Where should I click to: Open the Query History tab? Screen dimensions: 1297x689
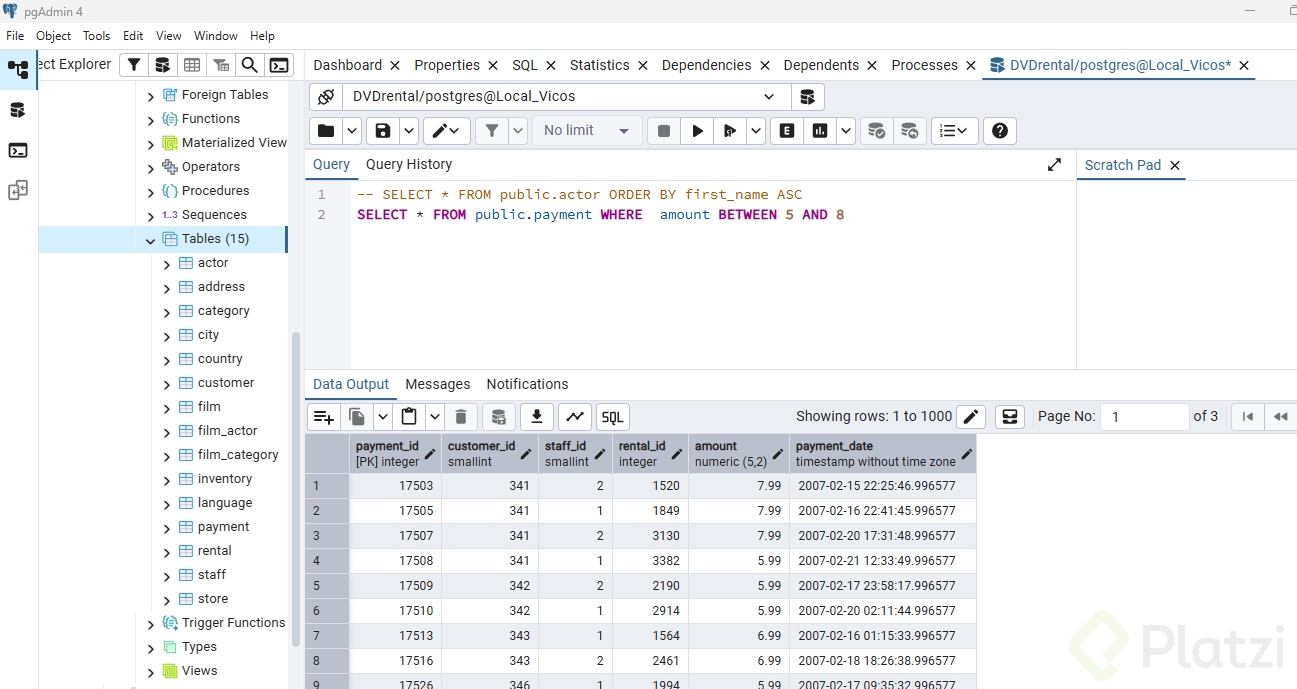[408, 164]
